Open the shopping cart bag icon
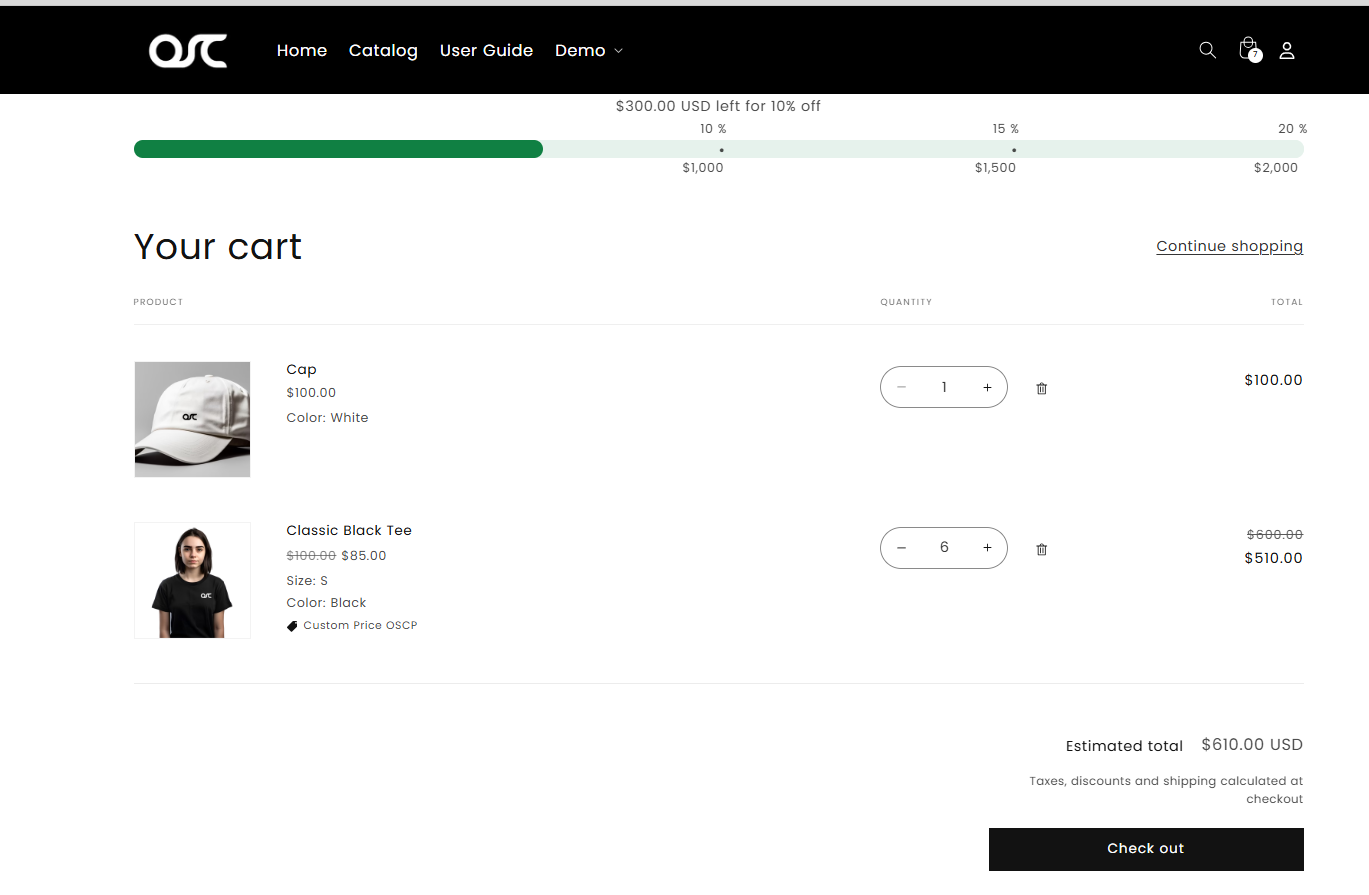1369x895 pixels. 1248,49
